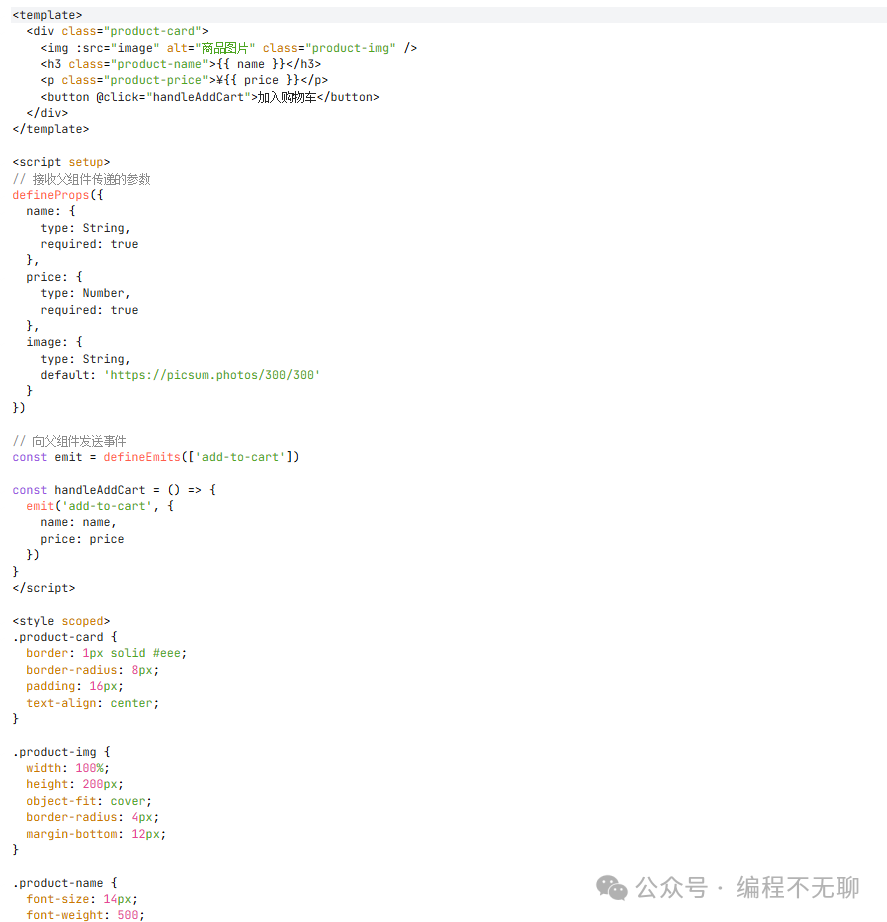The height and width of the screenshot is (922, 887).
Task: Select the "price: {" prop line
Action: (54, 277)
